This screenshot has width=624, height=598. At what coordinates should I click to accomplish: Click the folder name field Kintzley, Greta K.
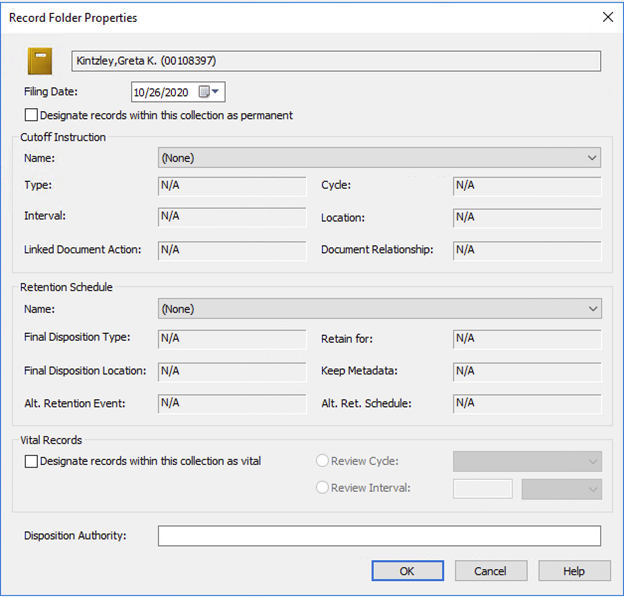[x=336, y=61]
